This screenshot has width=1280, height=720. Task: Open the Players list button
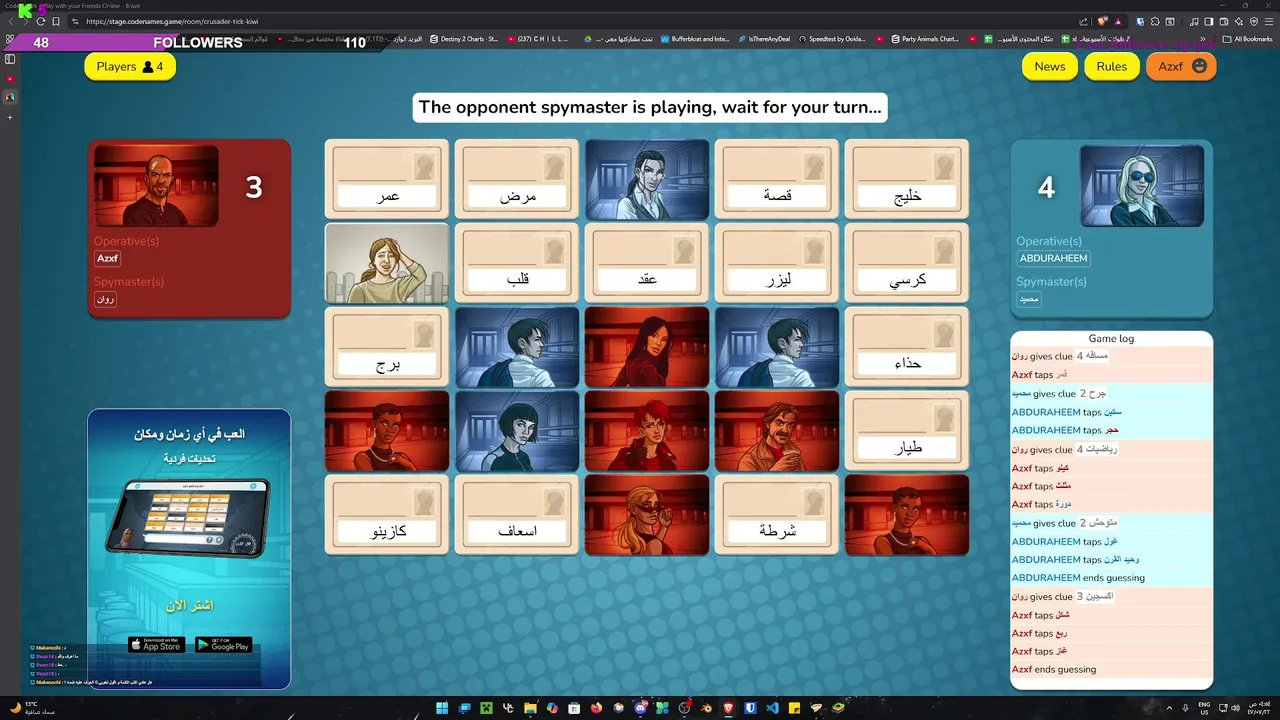click(x=130, y=66)
